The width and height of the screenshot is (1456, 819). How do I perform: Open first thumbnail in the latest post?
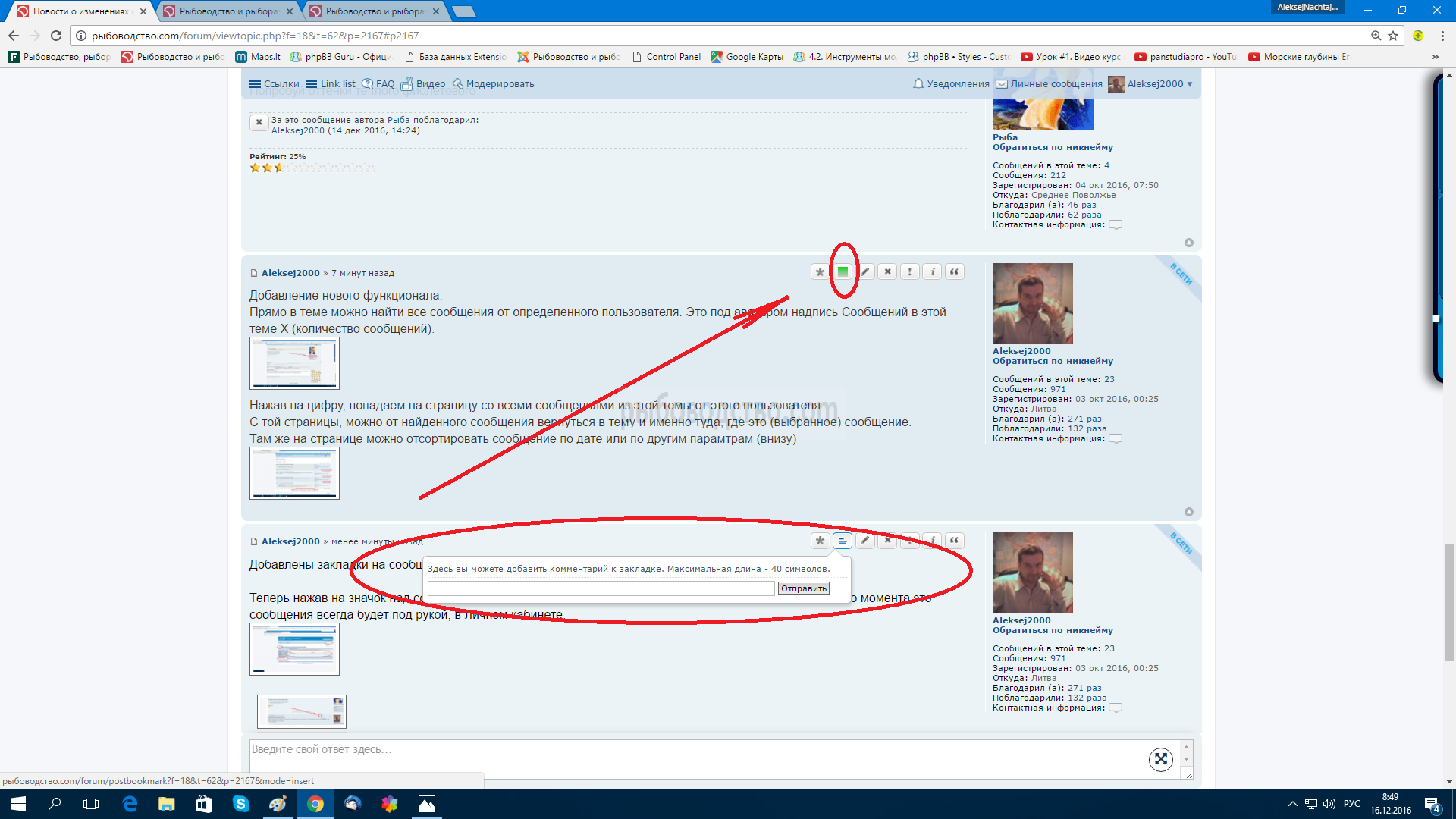pyautogui.click(x=294, y=649)
